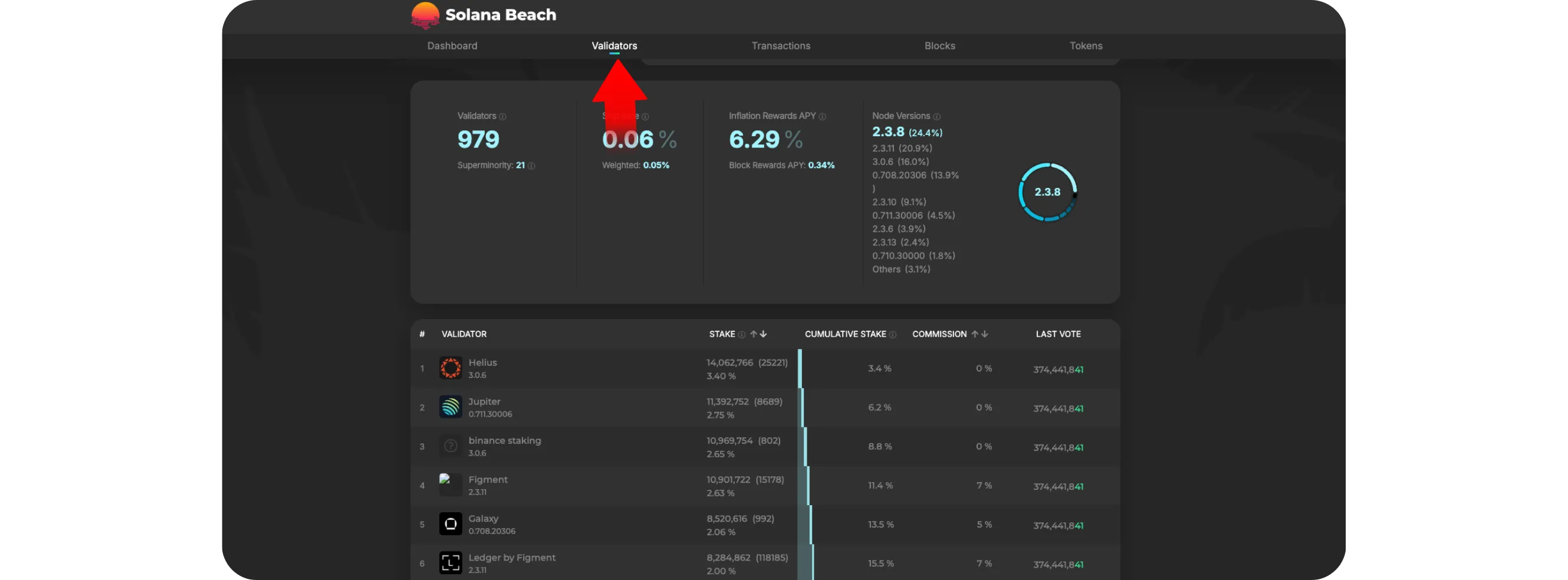
Task: Open the binance staking validator link
Action: click(504, 441)
